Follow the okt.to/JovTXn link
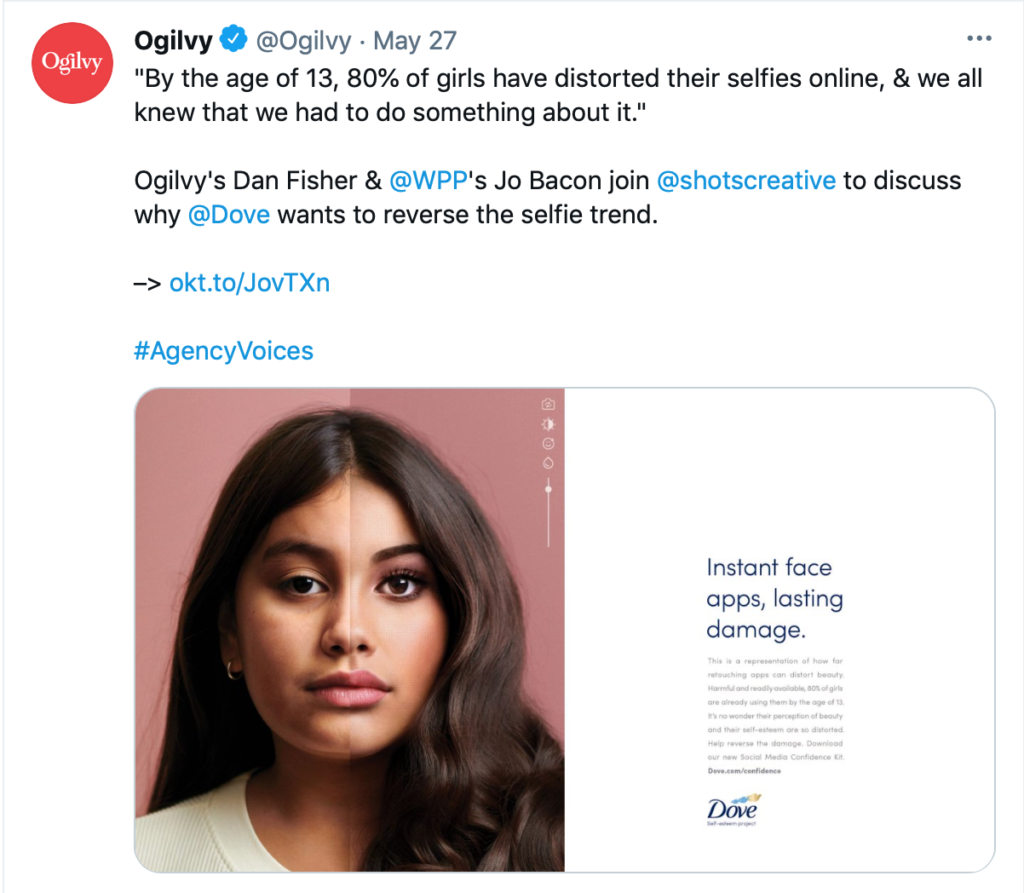 249,283
